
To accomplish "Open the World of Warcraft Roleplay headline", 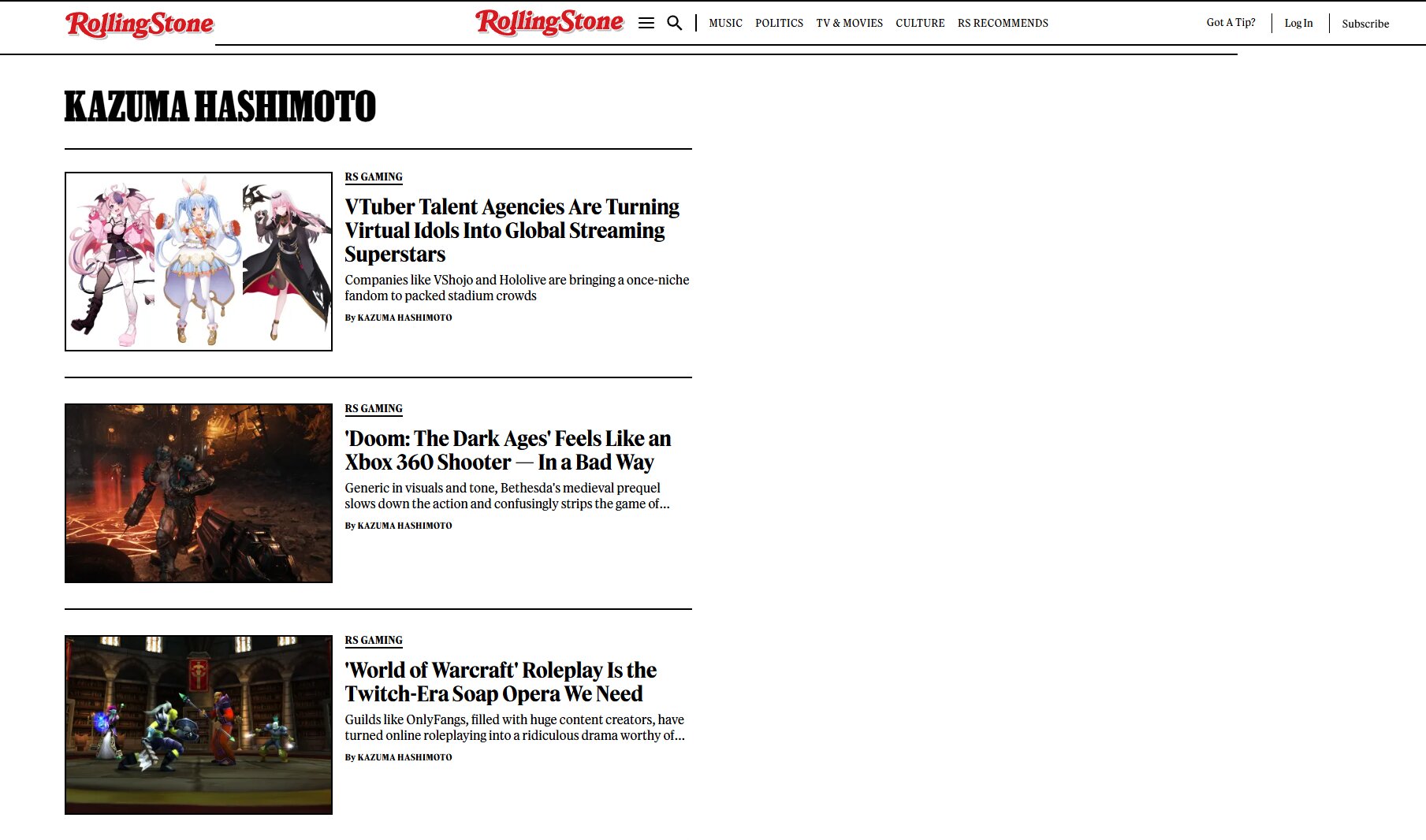I will (x=501, y=682).
